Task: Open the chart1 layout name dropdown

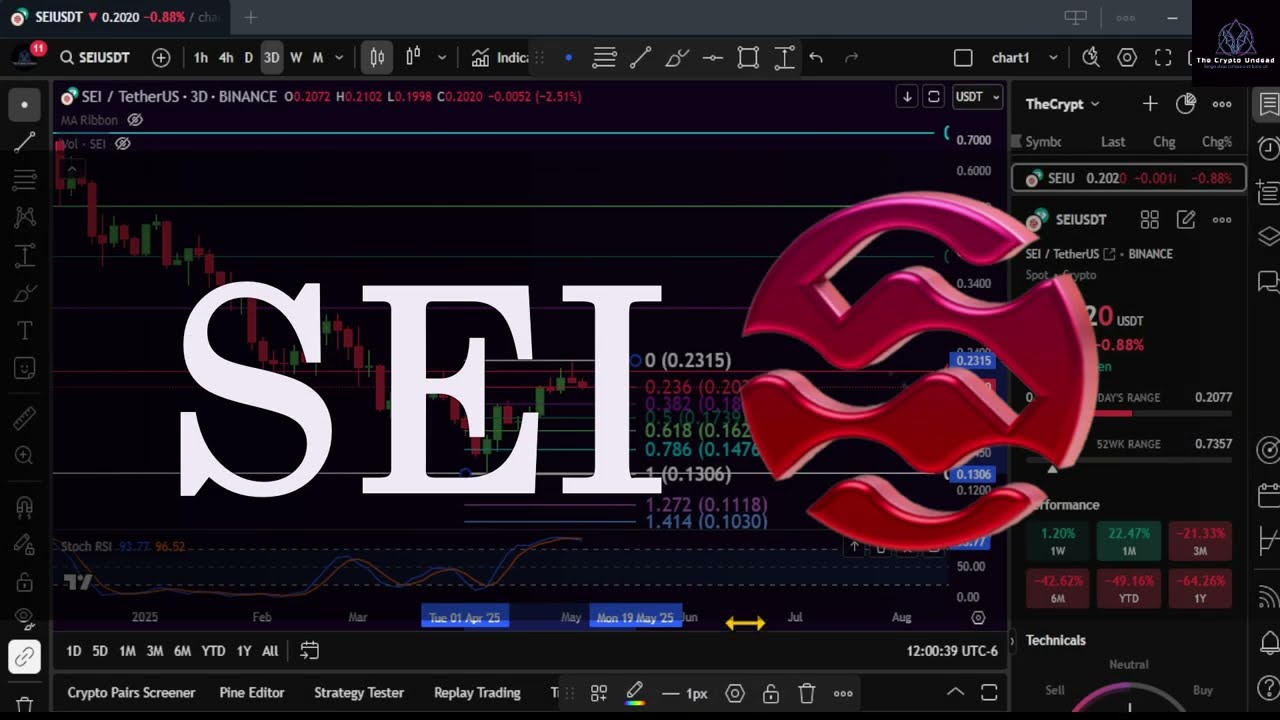Action: pyautogui.click(x=1023, y=58)
